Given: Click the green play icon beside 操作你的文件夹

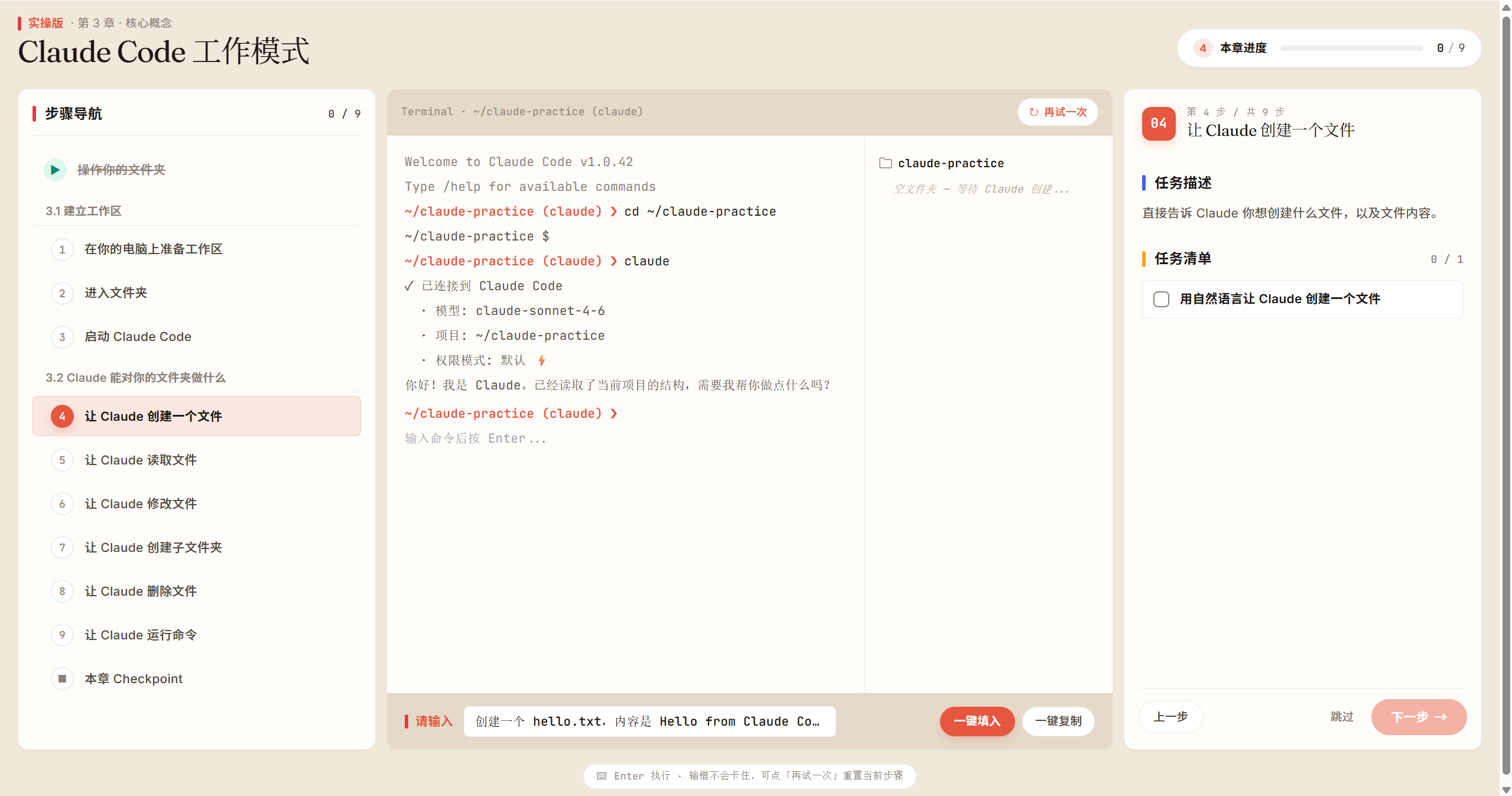Looking at the screenshot, I should (55, 170).
